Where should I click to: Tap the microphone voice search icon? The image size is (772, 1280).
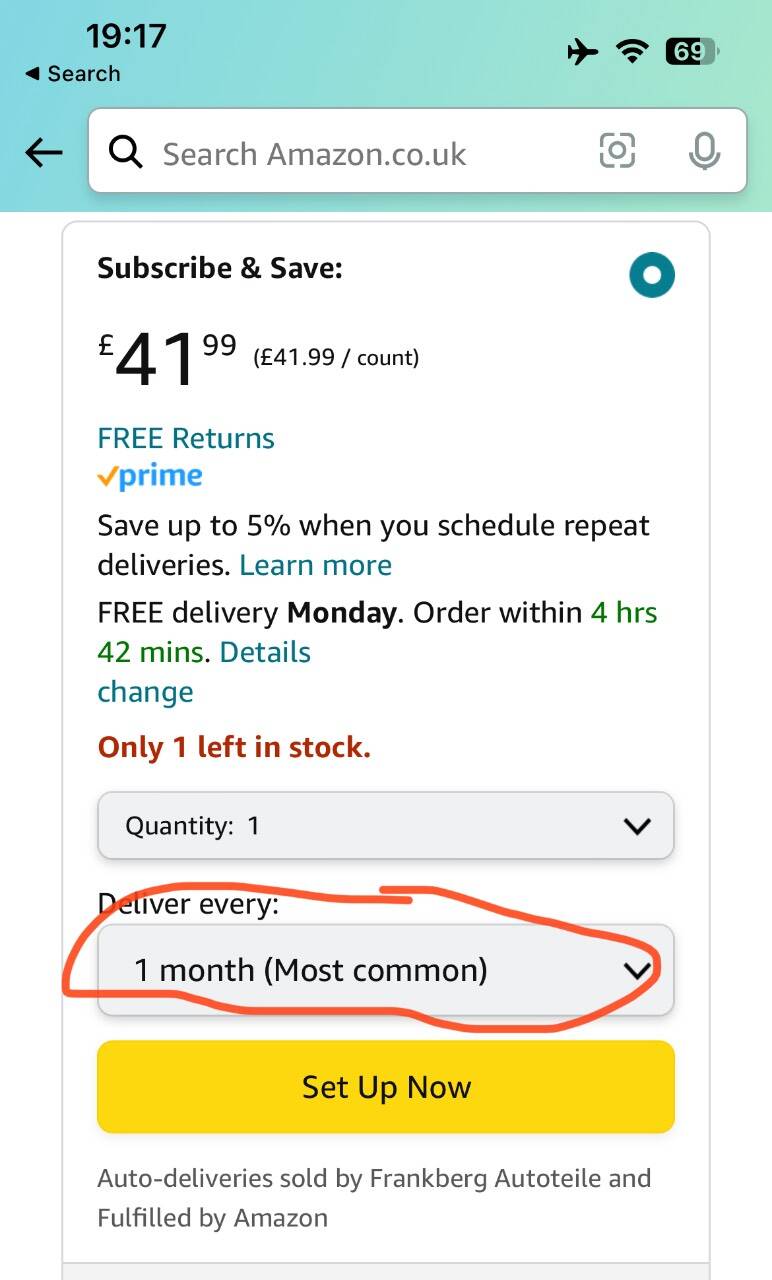click(704, 151)
